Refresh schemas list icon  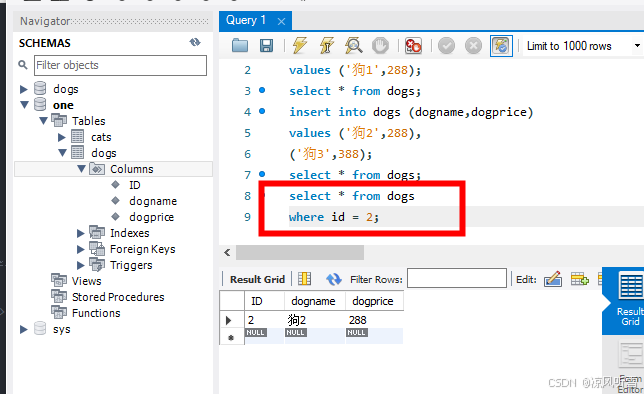[x=195, y=42]
